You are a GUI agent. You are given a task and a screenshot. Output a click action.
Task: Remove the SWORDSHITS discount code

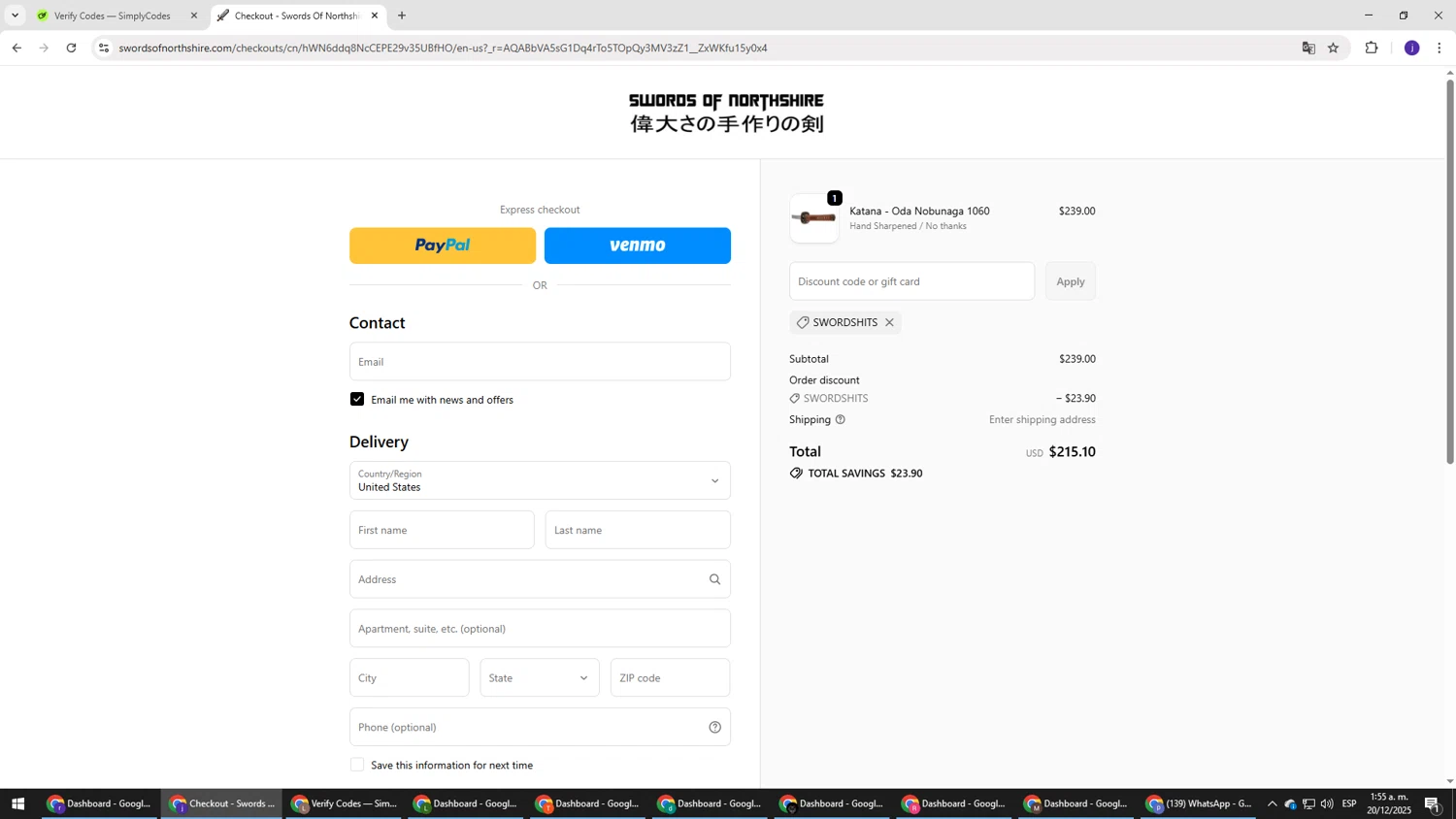pos(889,322)
